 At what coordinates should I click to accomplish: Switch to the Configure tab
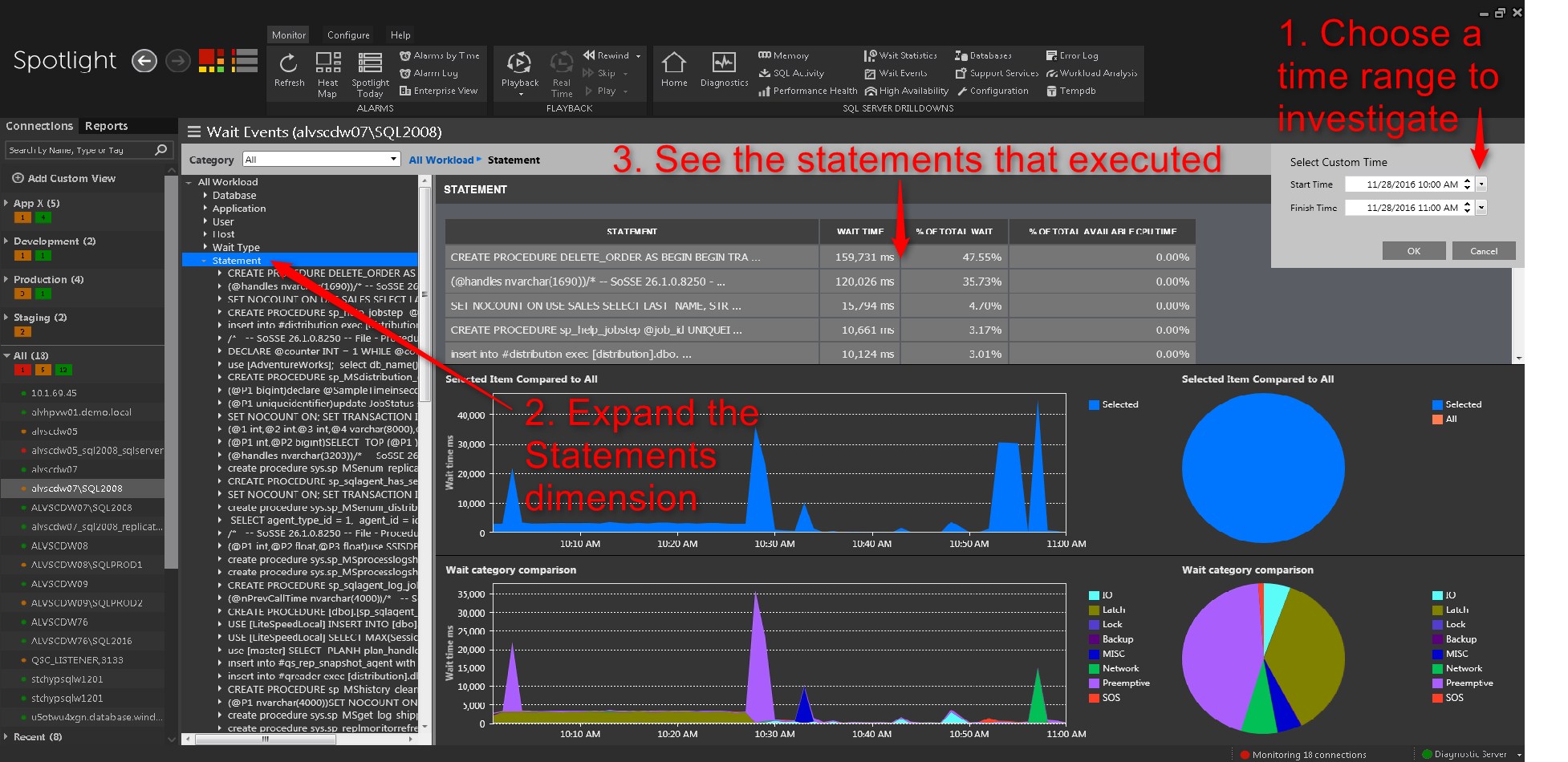point(348,35)
